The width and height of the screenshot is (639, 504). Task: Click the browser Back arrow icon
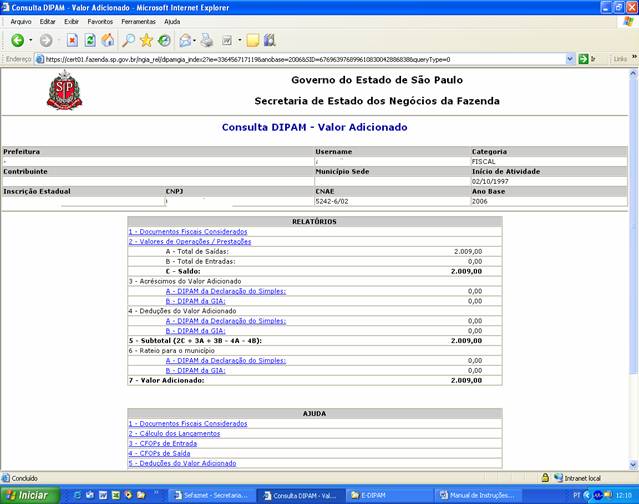[x=17, y=40]
